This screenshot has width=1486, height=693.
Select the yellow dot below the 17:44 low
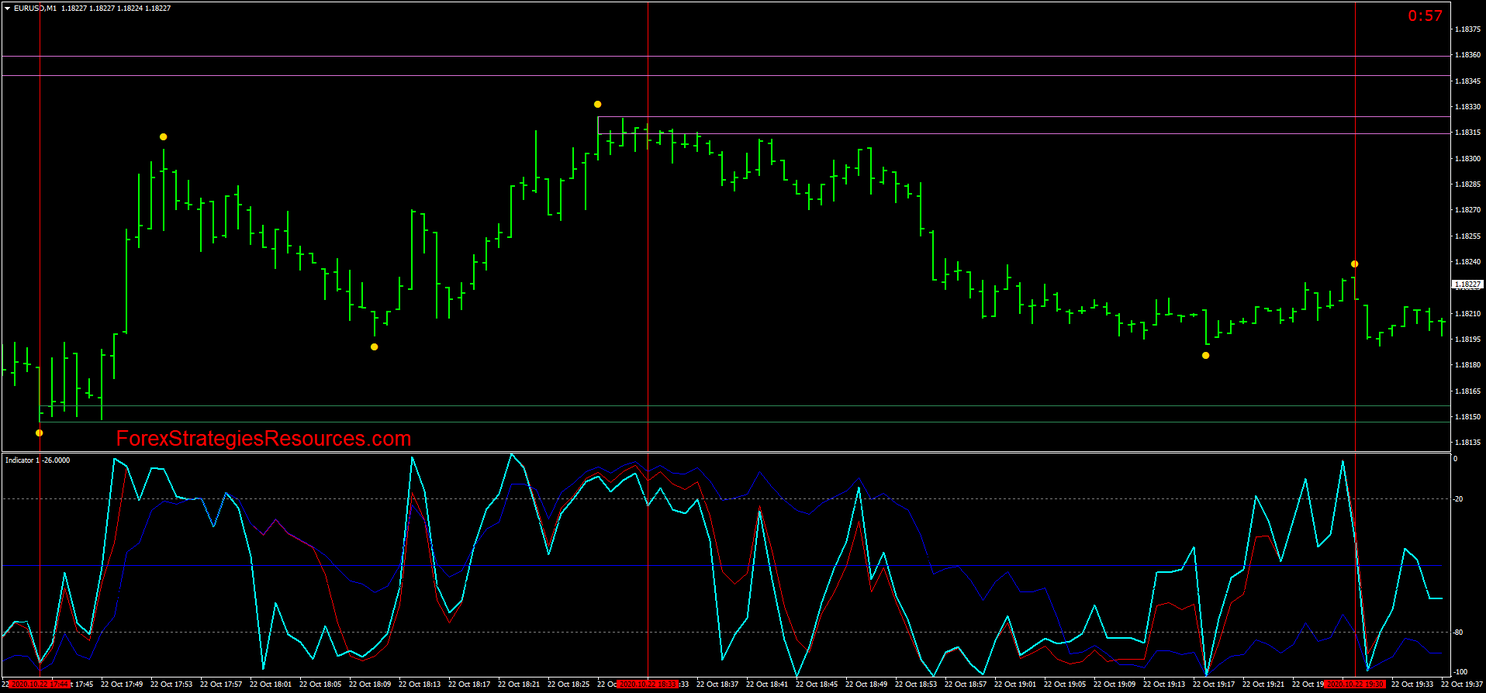[x=39, y=433]
